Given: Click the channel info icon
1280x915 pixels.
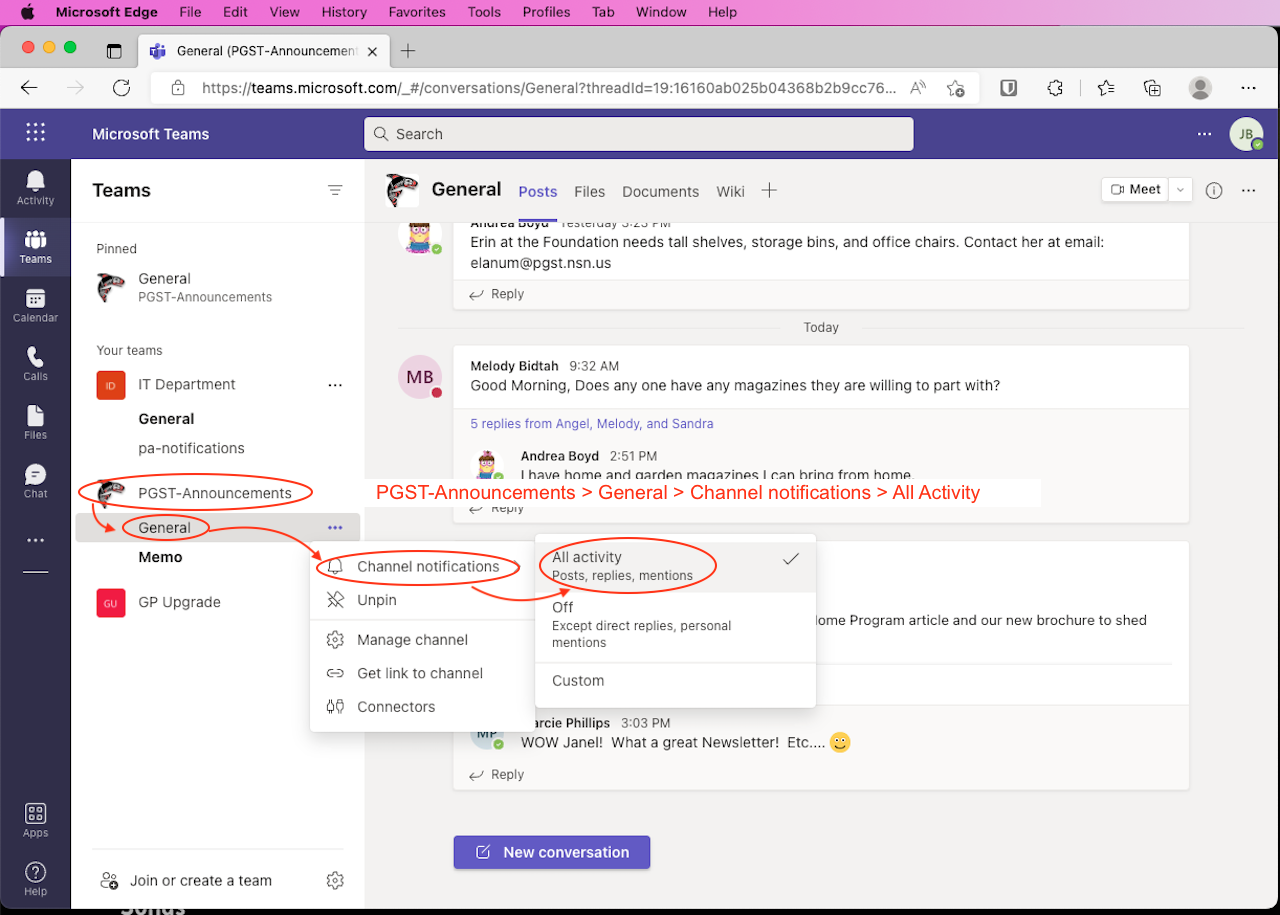Looking at the screenshot, I should click(1214, 190).
